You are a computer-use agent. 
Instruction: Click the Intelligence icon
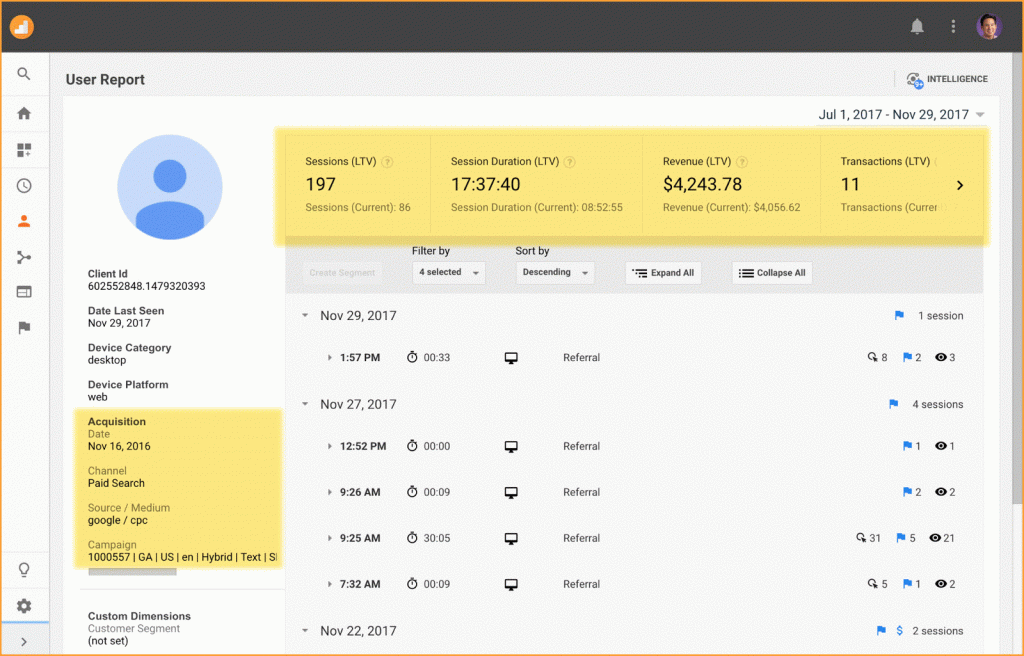pos(914,79)
